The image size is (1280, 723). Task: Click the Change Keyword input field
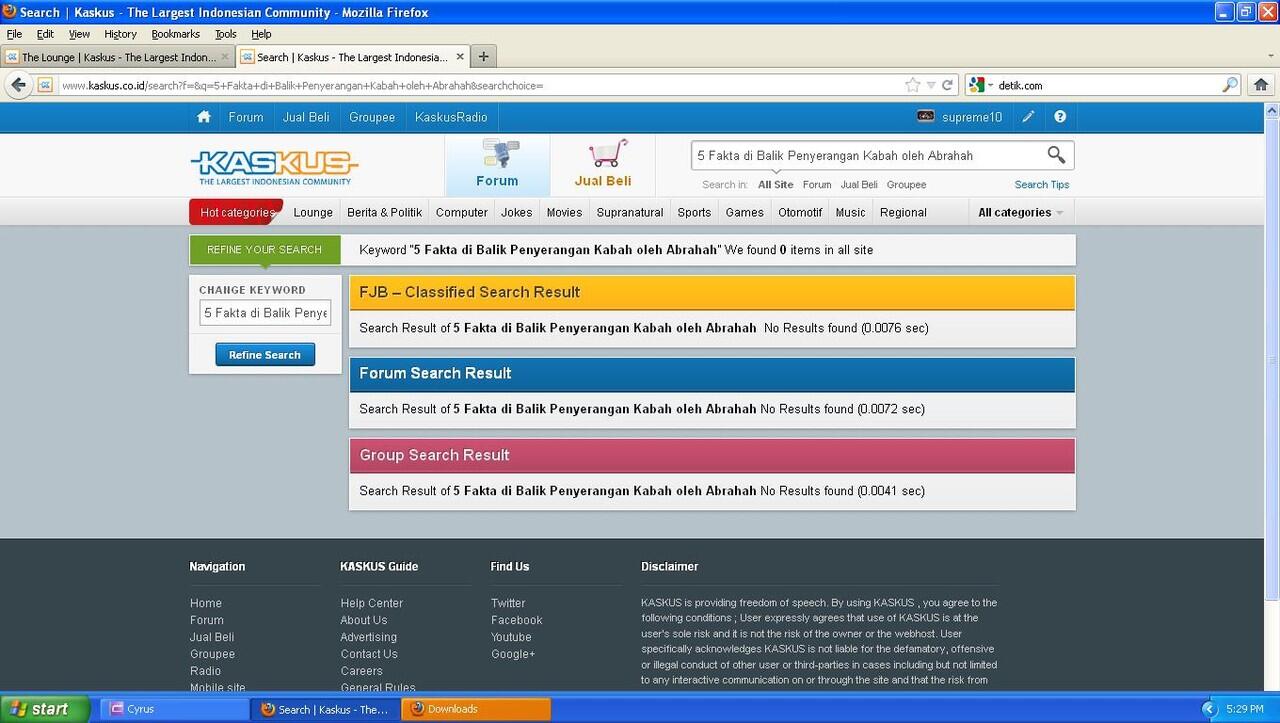(265, 313)
